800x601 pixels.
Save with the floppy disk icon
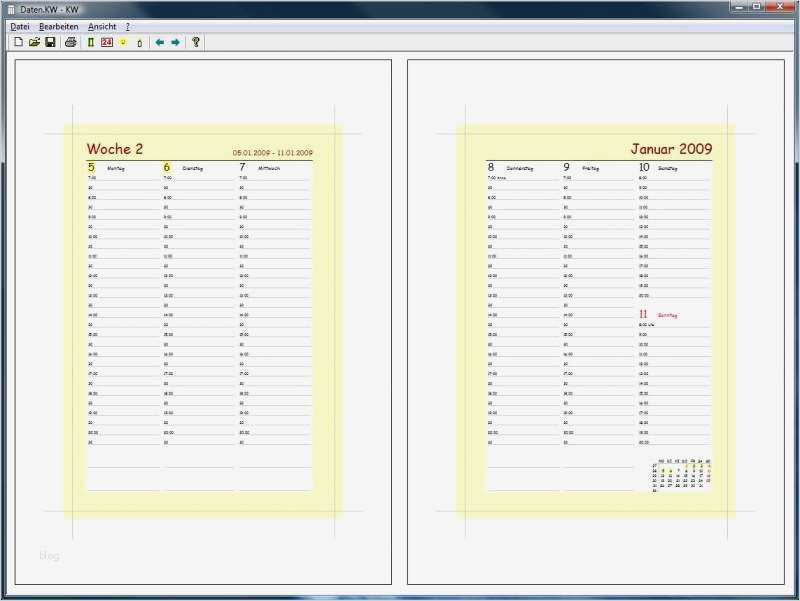(x=50, y=42)
